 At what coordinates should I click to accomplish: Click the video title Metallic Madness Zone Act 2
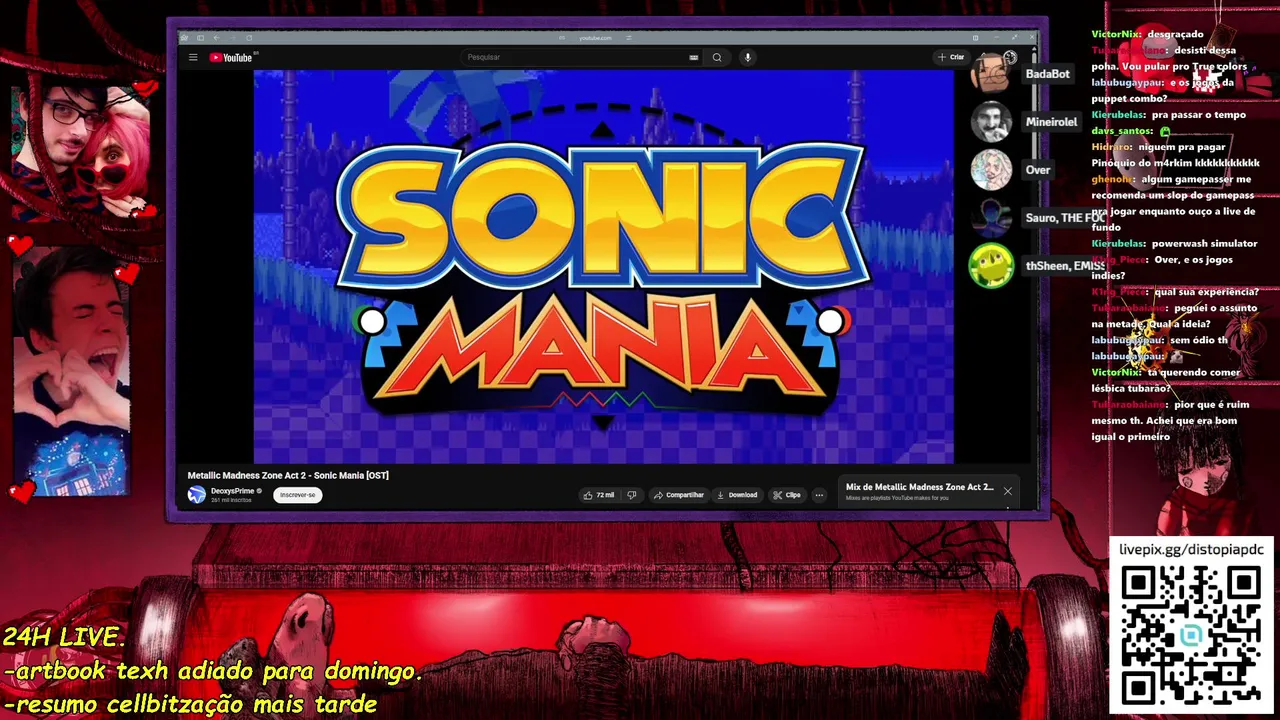(x=288, y=475)
